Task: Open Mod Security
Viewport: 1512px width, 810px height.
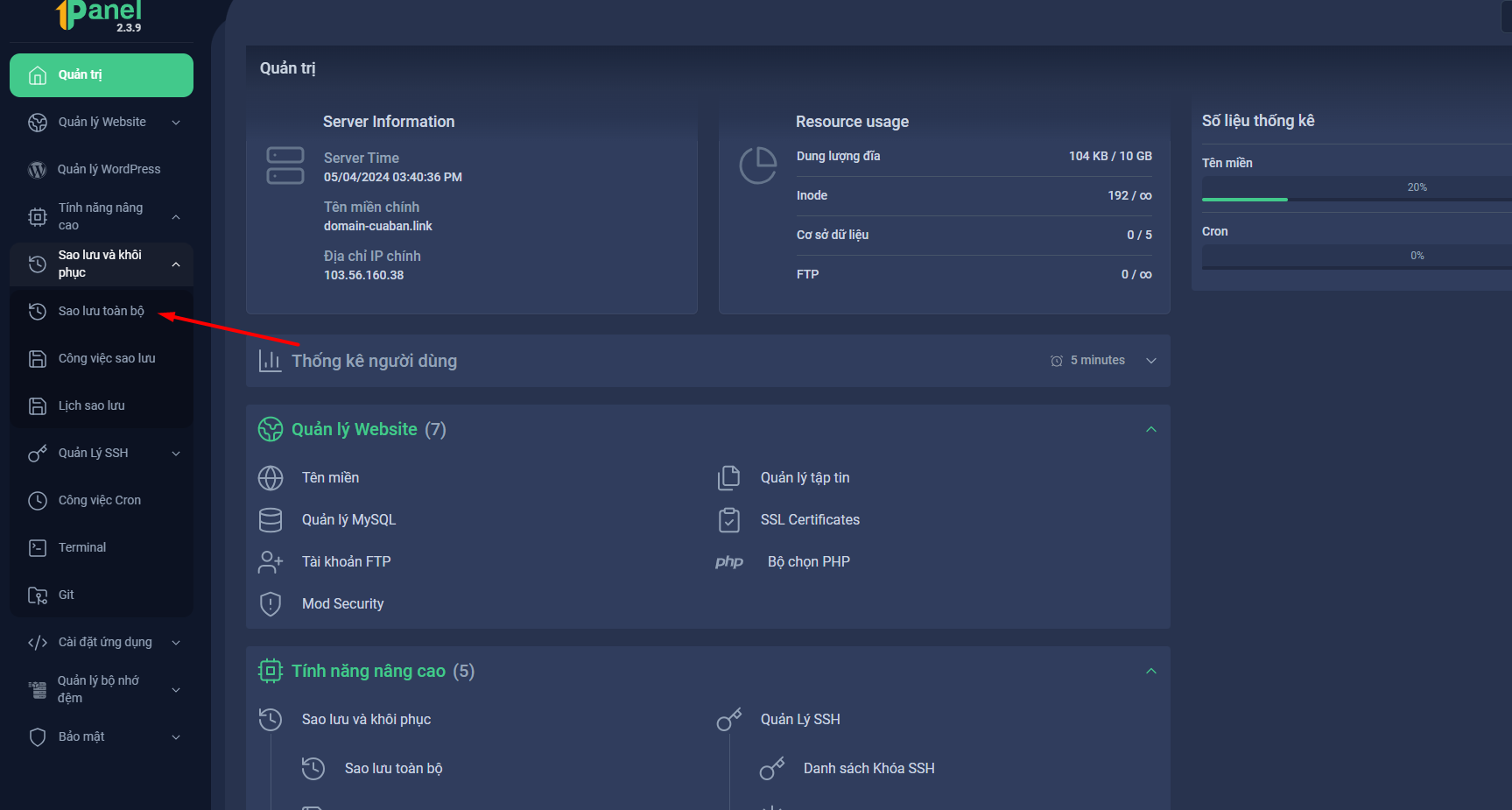Action: pos(342,604)
